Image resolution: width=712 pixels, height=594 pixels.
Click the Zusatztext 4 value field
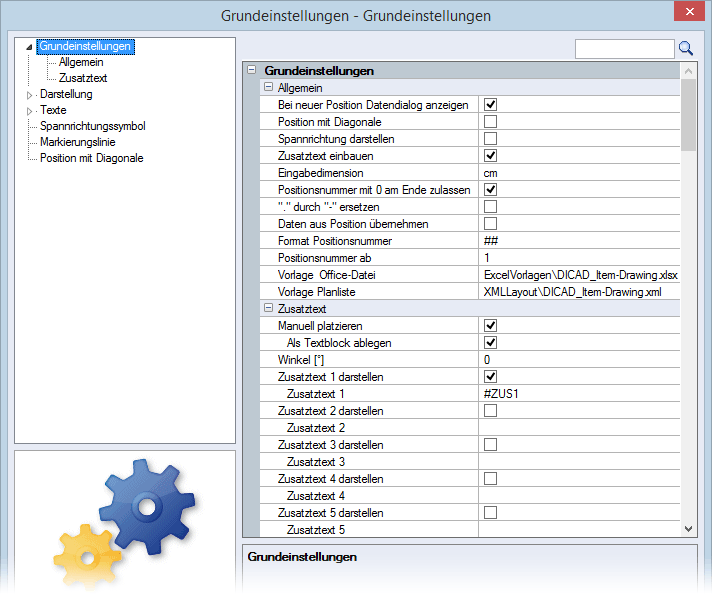[579, 496]
